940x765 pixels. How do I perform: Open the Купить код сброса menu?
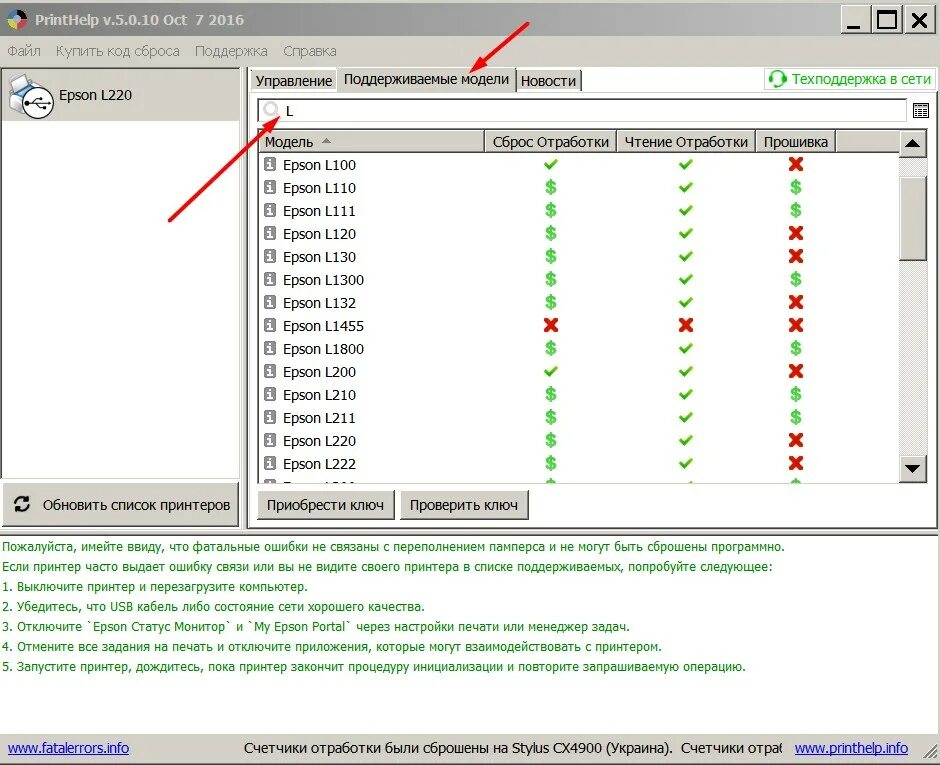point(118,51)
